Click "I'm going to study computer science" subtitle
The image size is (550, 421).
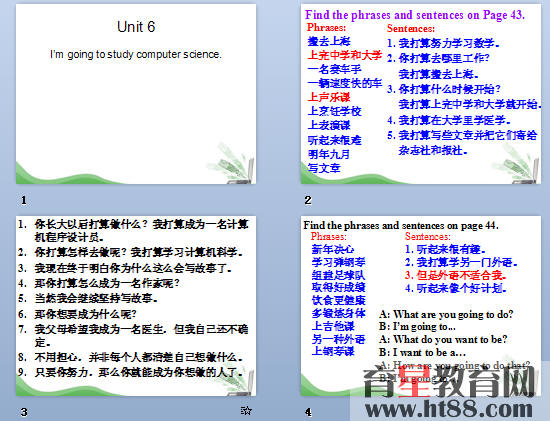click(136, 54)
